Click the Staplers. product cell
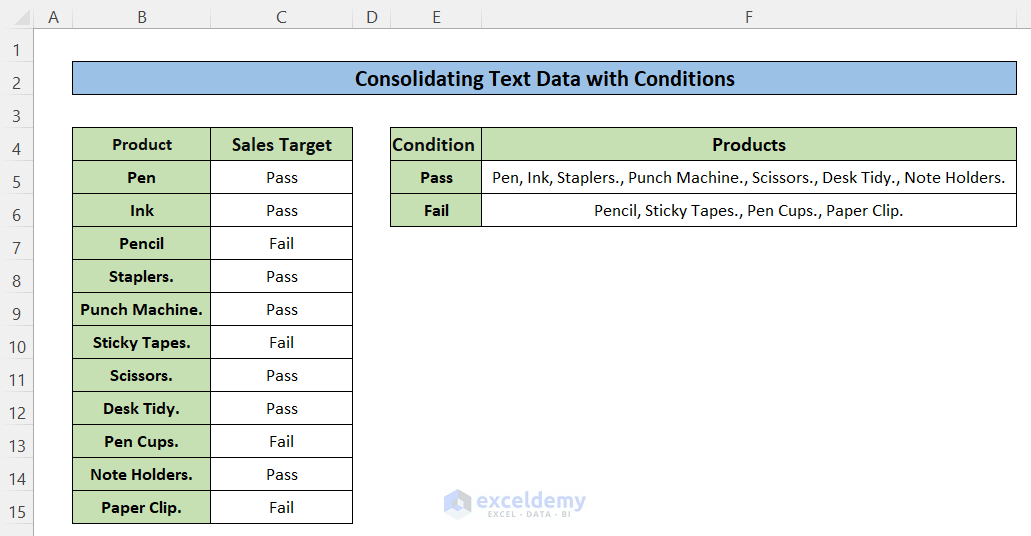Screen dimensions: 1031x536 click(141, 276)
